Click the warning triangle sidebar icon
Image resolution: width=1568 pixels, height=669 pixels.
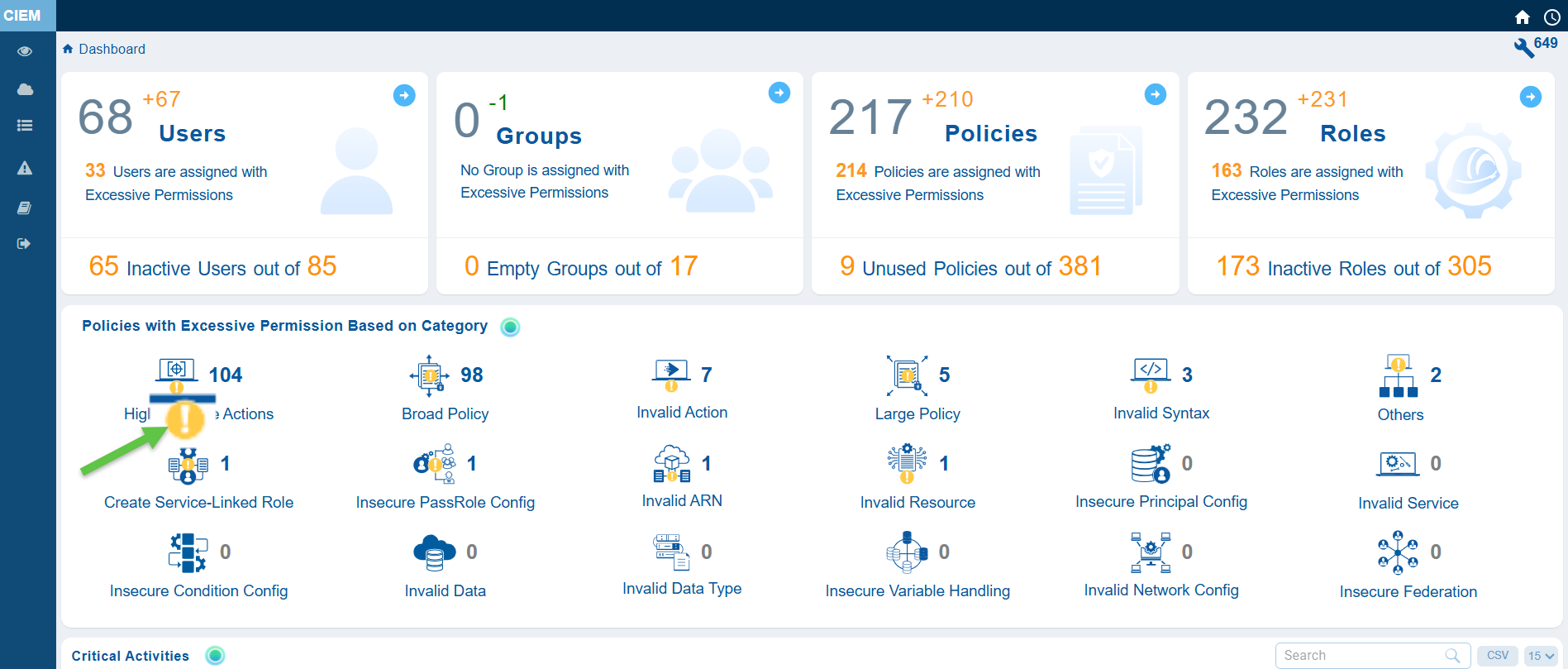tap(25, 168)
